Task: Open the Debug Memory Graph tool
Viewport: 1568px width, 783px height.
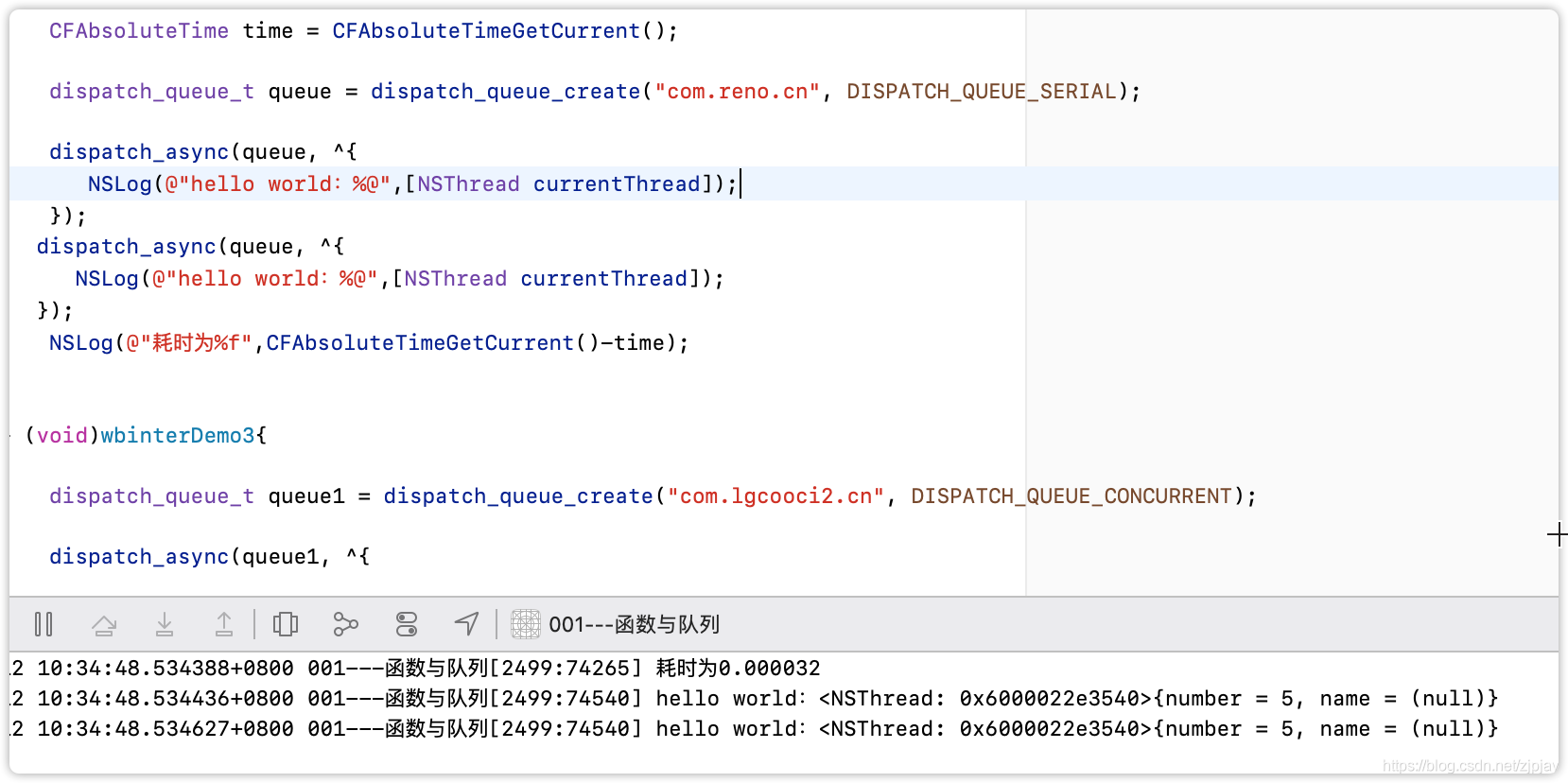Action: pos(346,624)
